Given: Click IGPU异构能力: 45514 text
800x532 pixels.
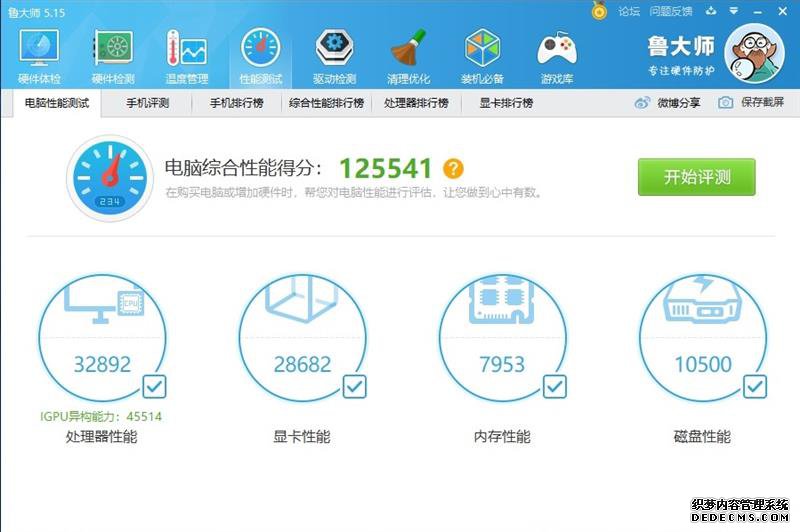Looking at the screenshot, I should pyautogui.click(x=101, y=416).
